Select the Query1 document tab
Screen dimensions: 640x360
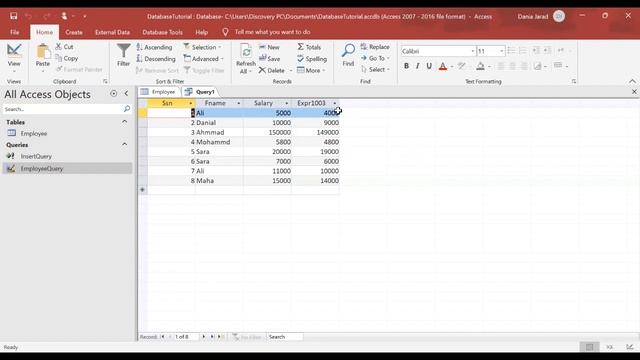[200, 92]
